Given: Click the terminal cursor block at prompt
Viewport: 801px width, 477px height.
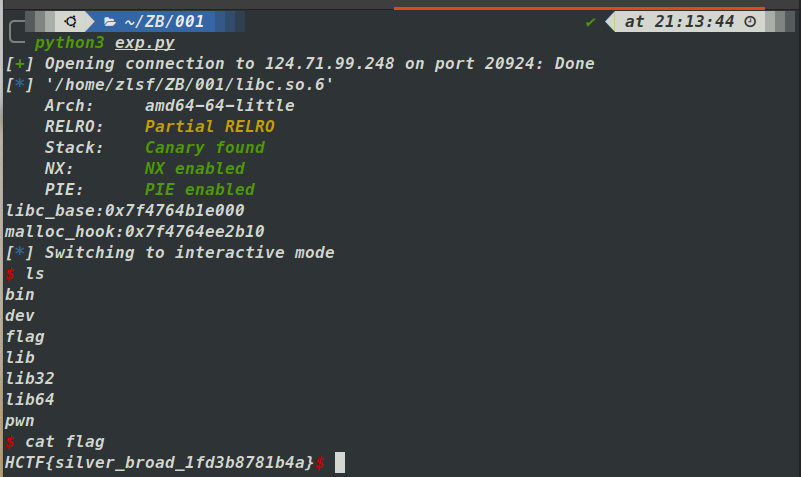Looking at the screenshot, I should tap(340, 462).
